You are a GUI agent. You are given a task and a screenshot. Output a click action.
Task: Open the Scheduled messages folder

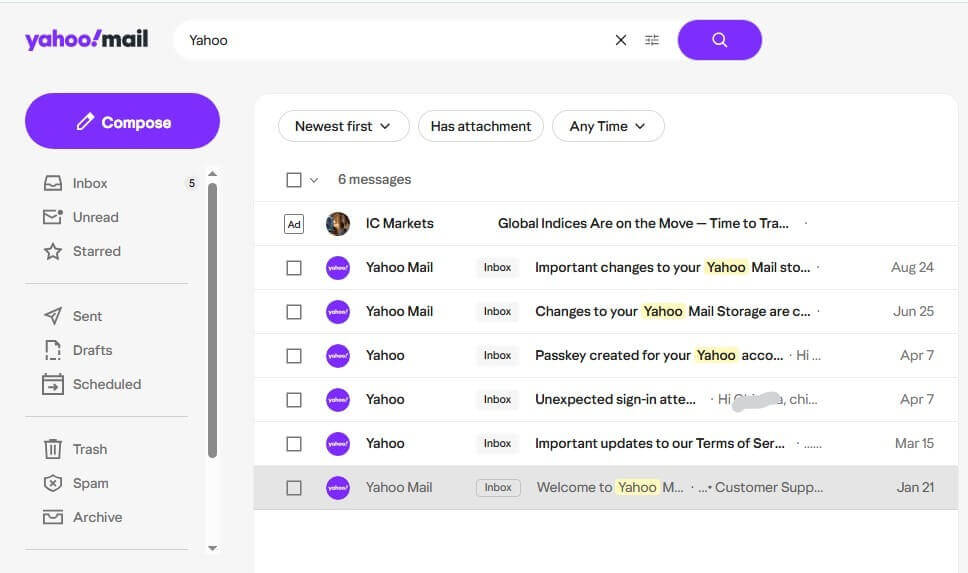[106, 384]
